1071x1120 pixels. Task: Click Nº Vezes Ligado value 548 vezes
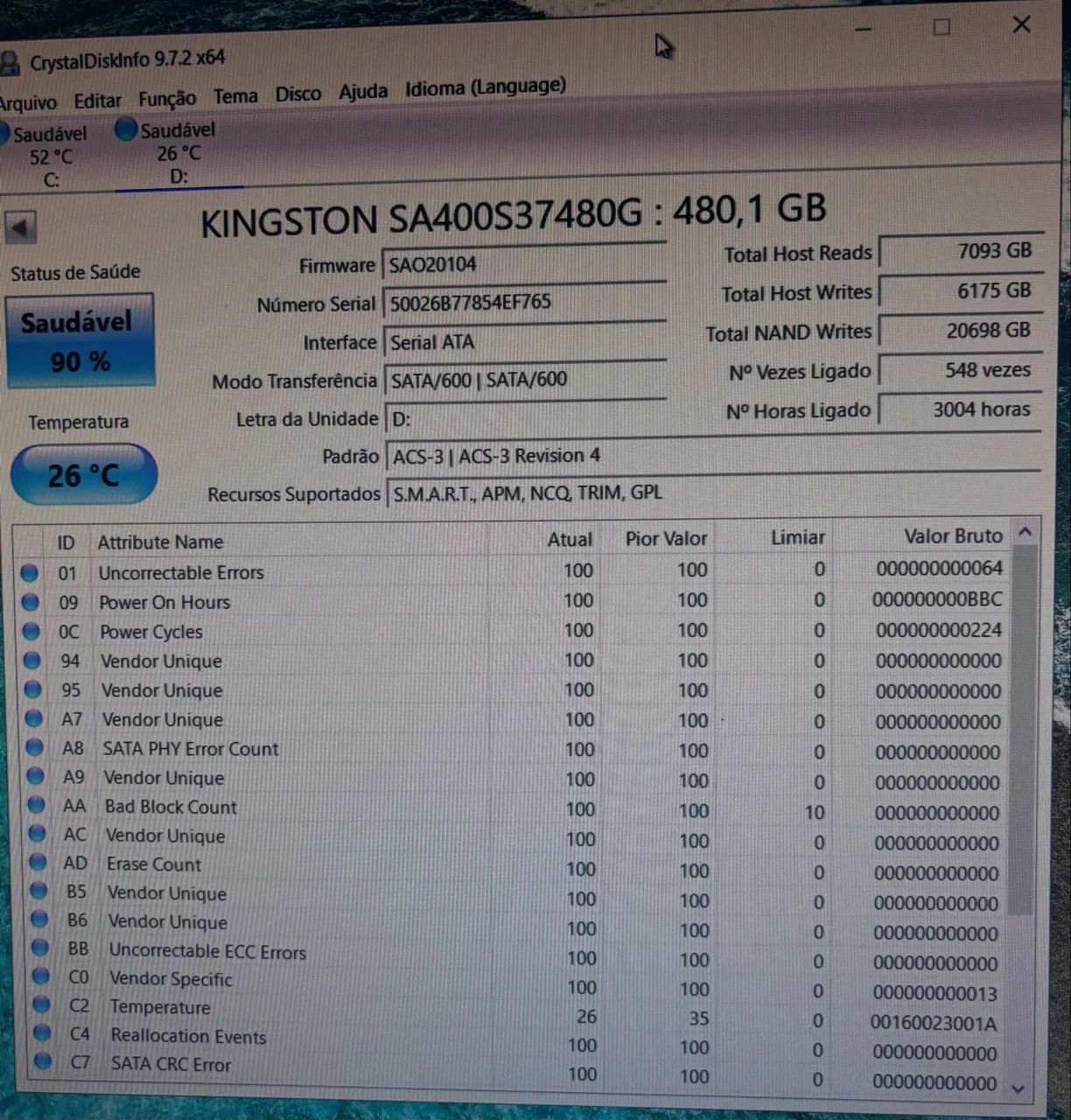(960, 370)
